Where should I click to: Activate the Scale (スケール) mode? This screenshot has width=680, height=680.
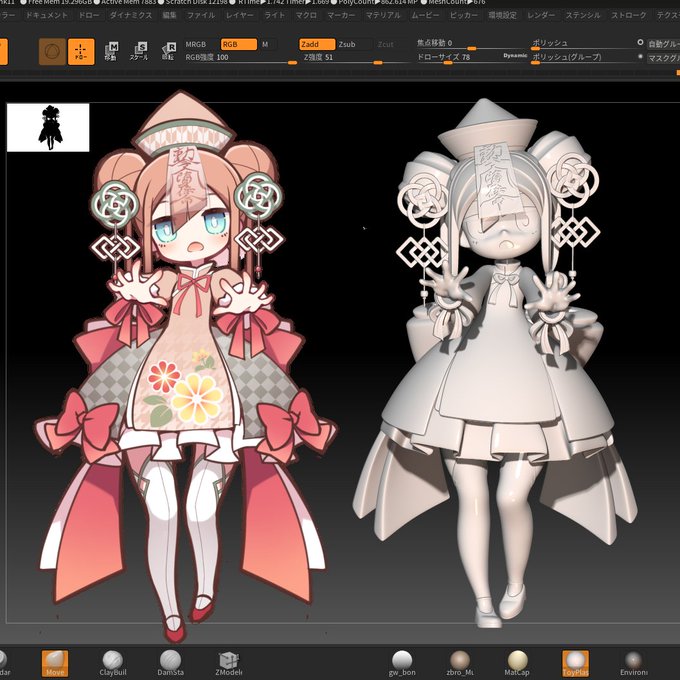click(x=139, y=51)
